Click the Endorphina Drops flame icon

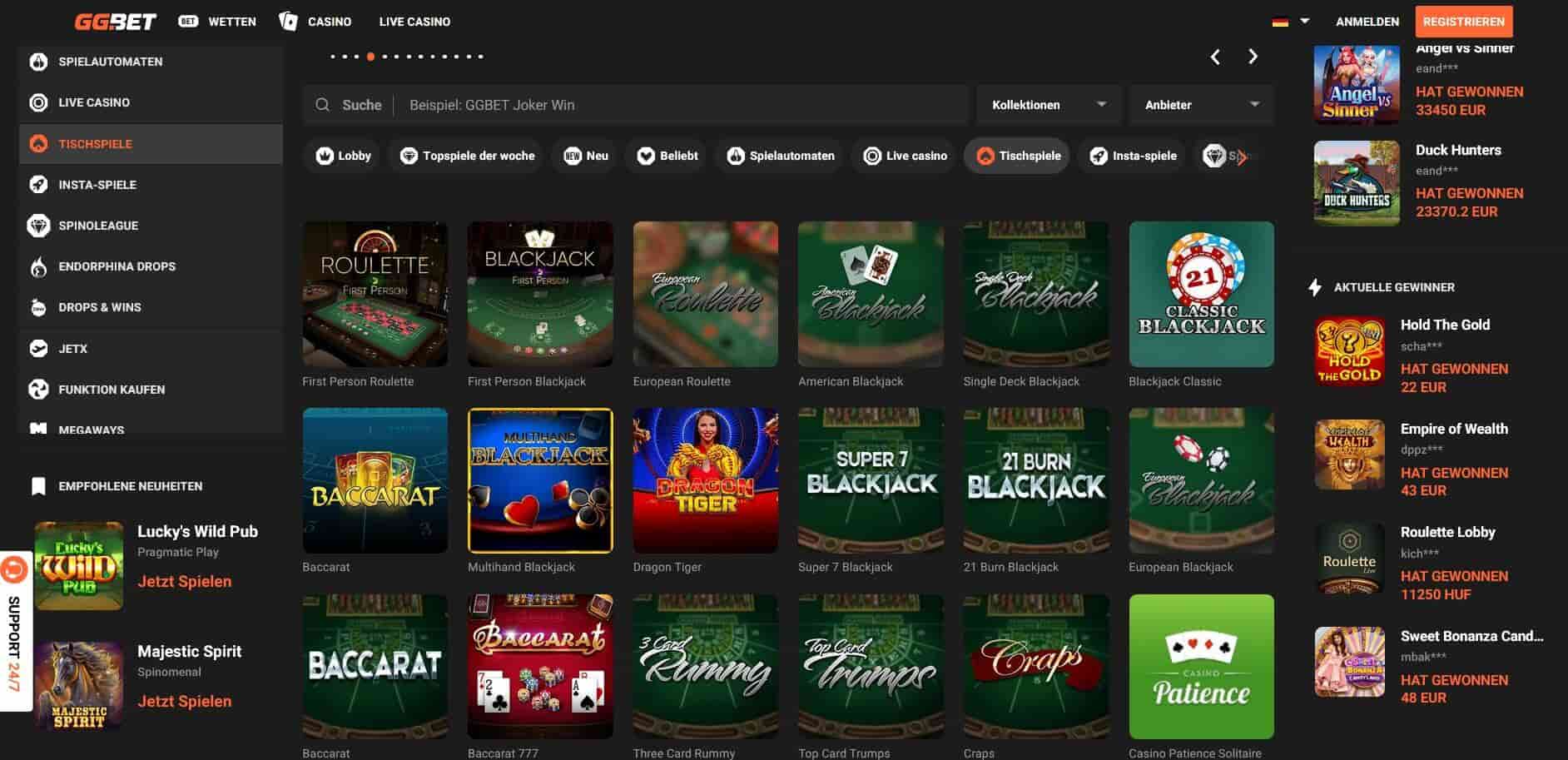pos(38,266)
